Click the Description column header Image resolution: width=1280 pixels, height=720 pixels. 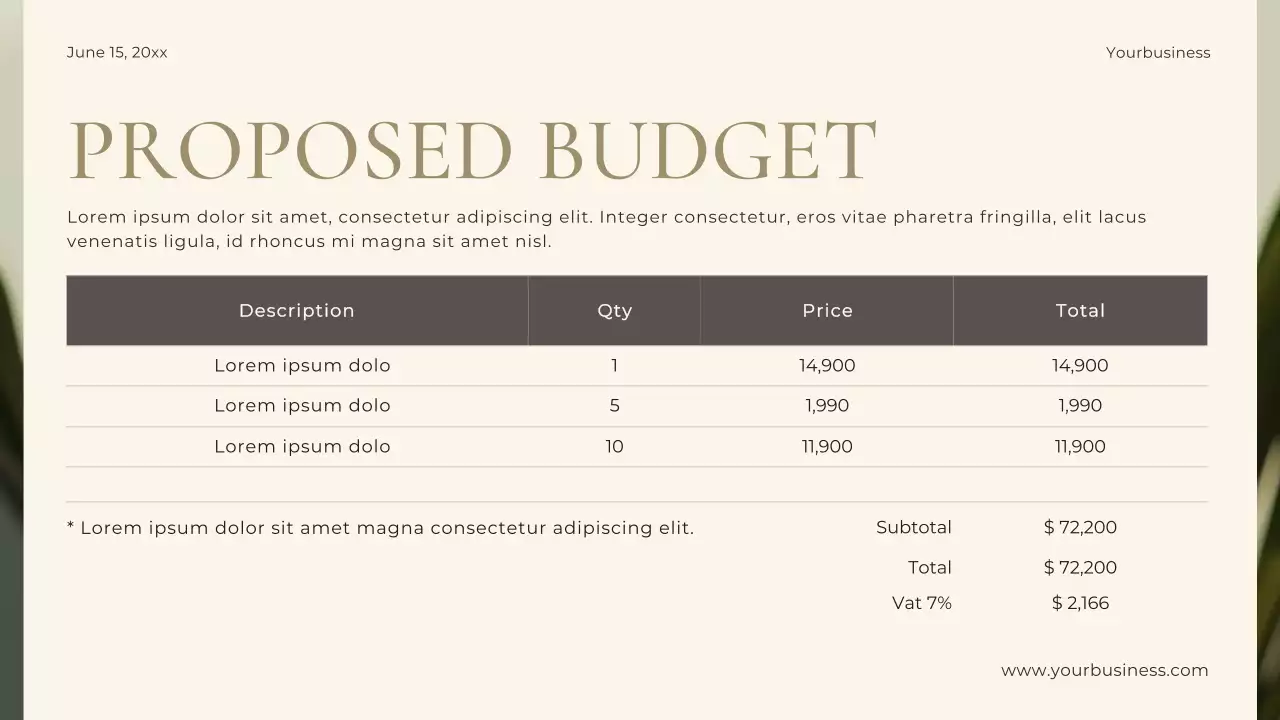pyautogui.click(x=296, y=311)
